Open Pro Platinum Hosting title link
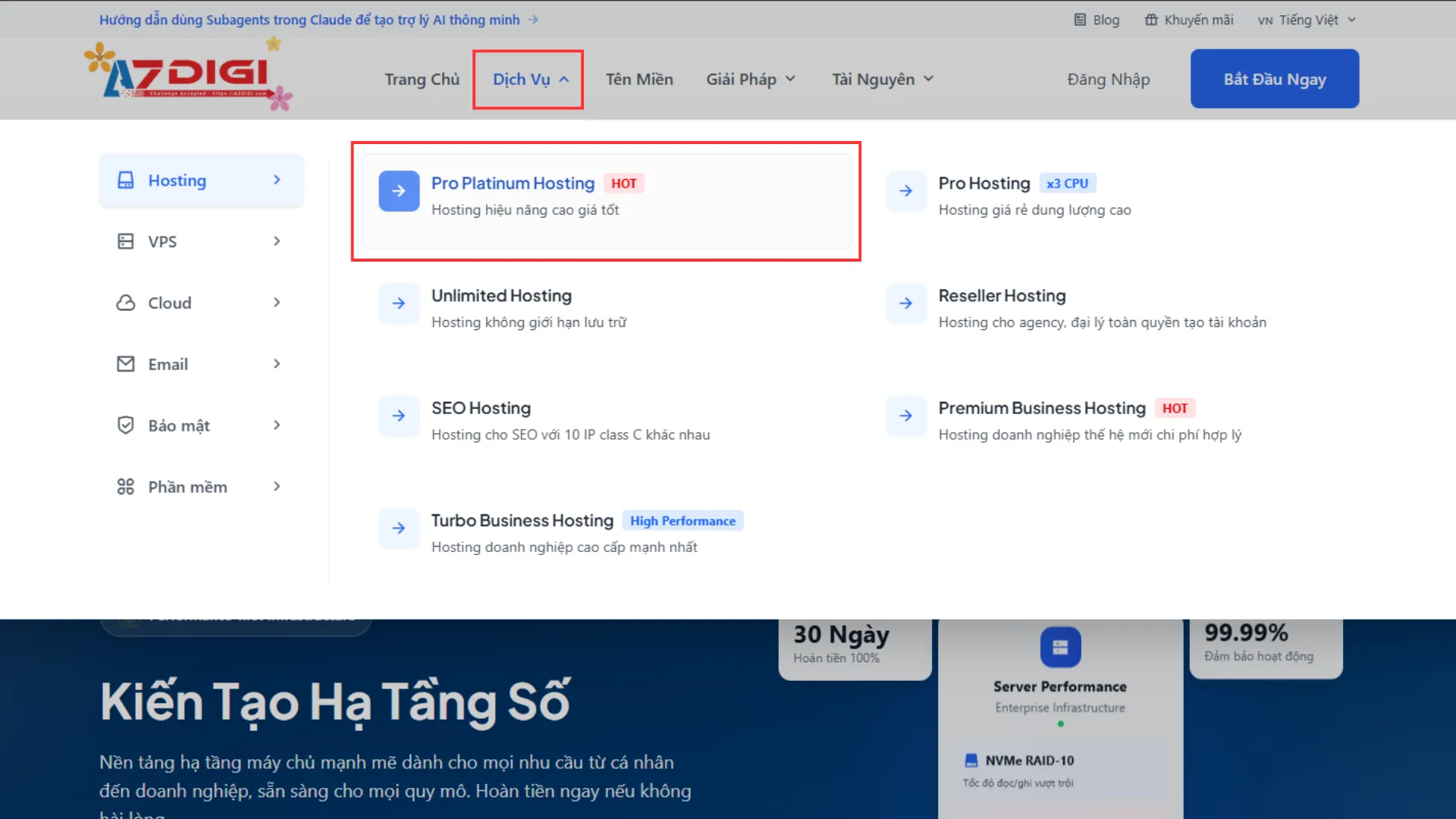This screenshot has height=819, width=1456. [x=513, y=184]
